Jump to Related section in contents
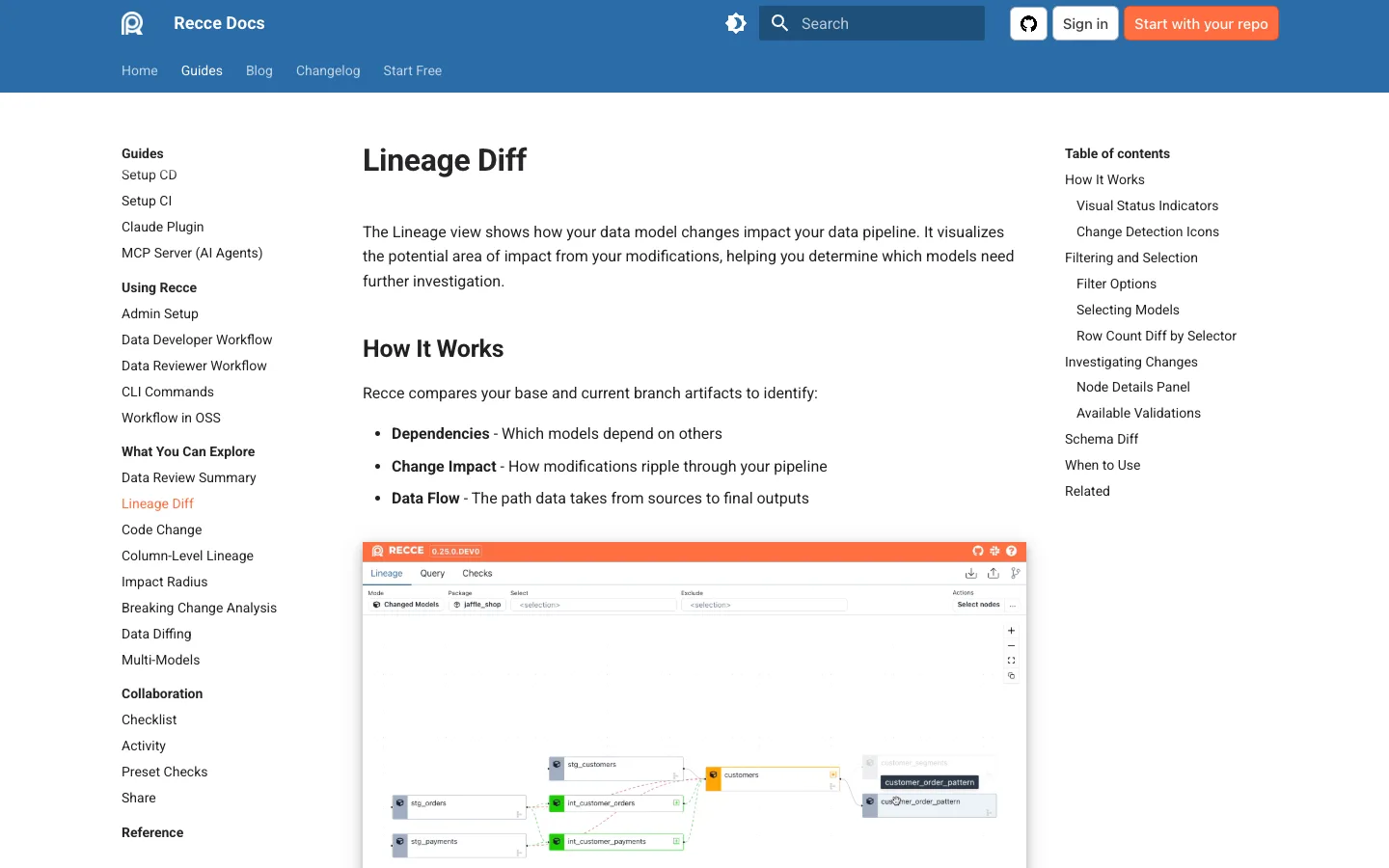Image resolution: width=1389 pixels, height=868 pixels. 1087,491
